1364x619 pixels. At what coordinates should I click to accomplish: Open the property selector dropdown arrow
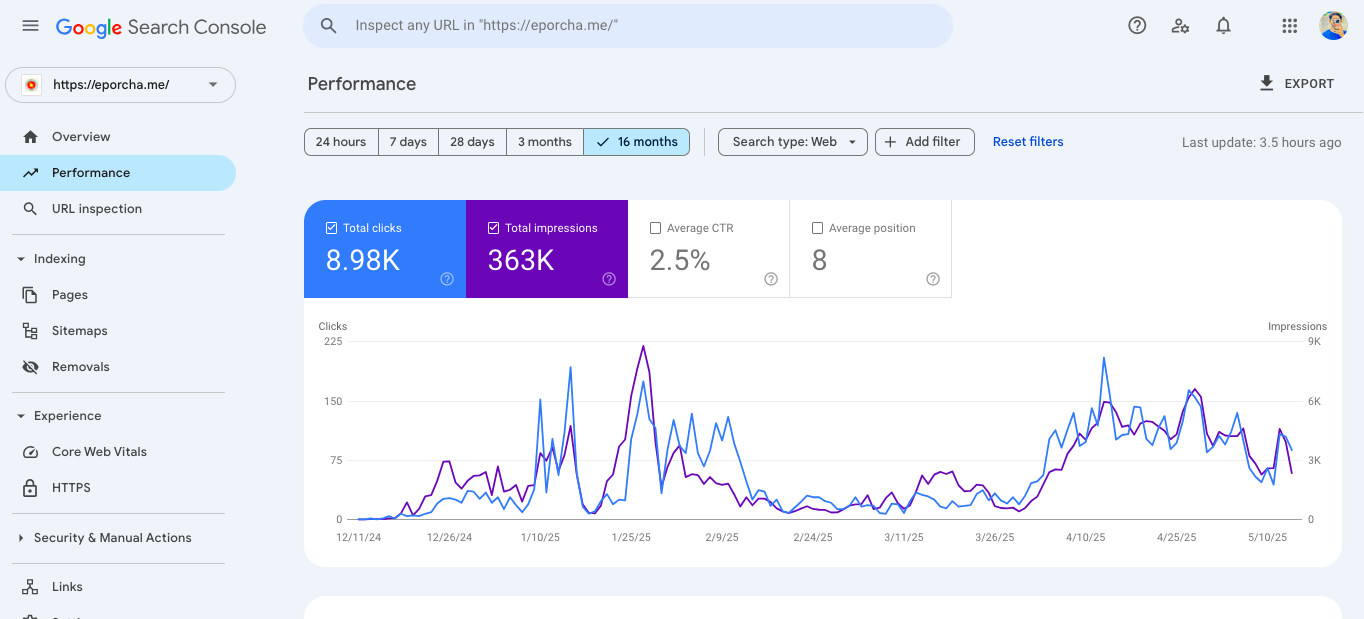click(x=213, y=85)
